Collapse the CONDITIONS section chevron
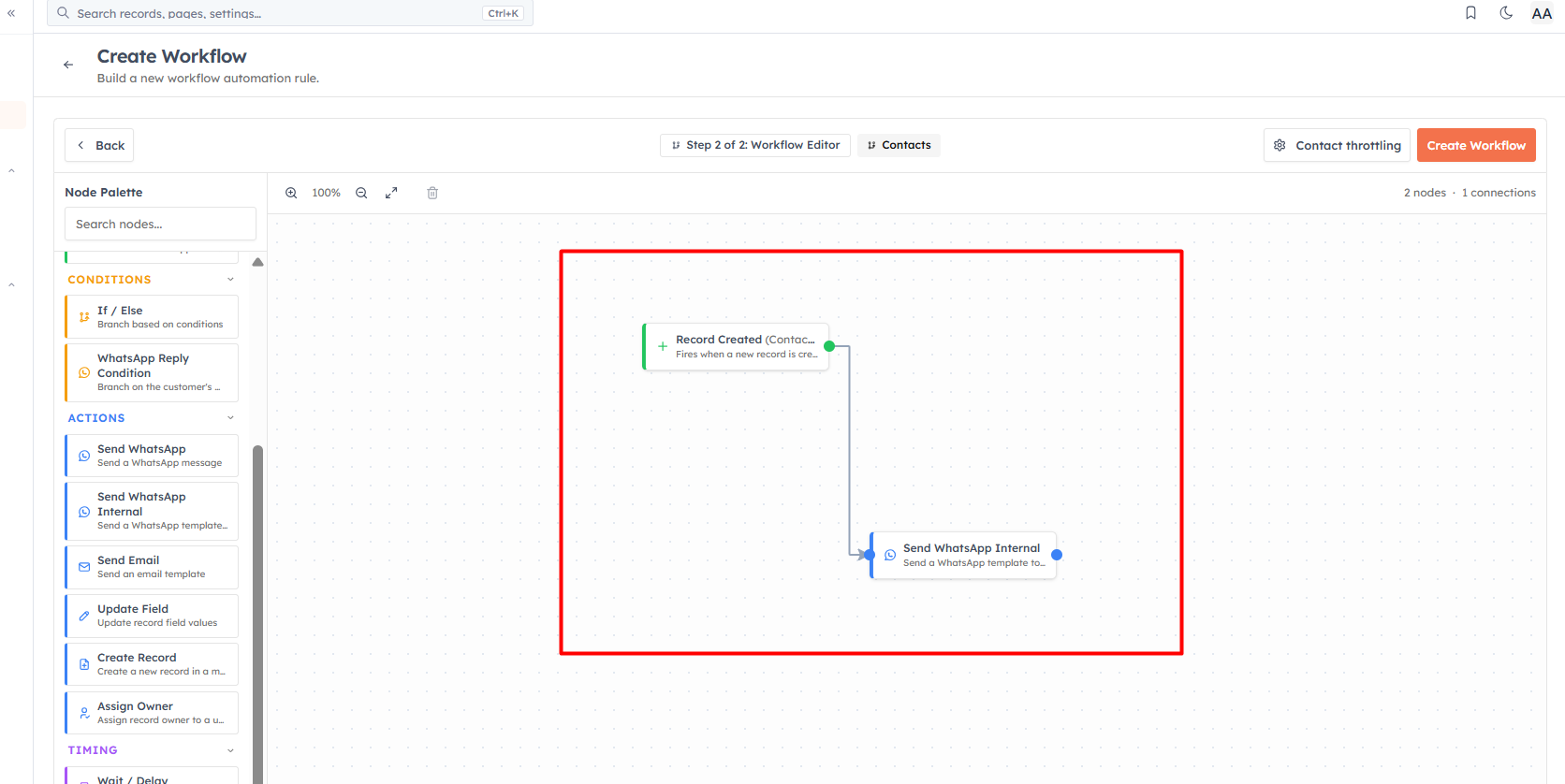 pos(231,280)
